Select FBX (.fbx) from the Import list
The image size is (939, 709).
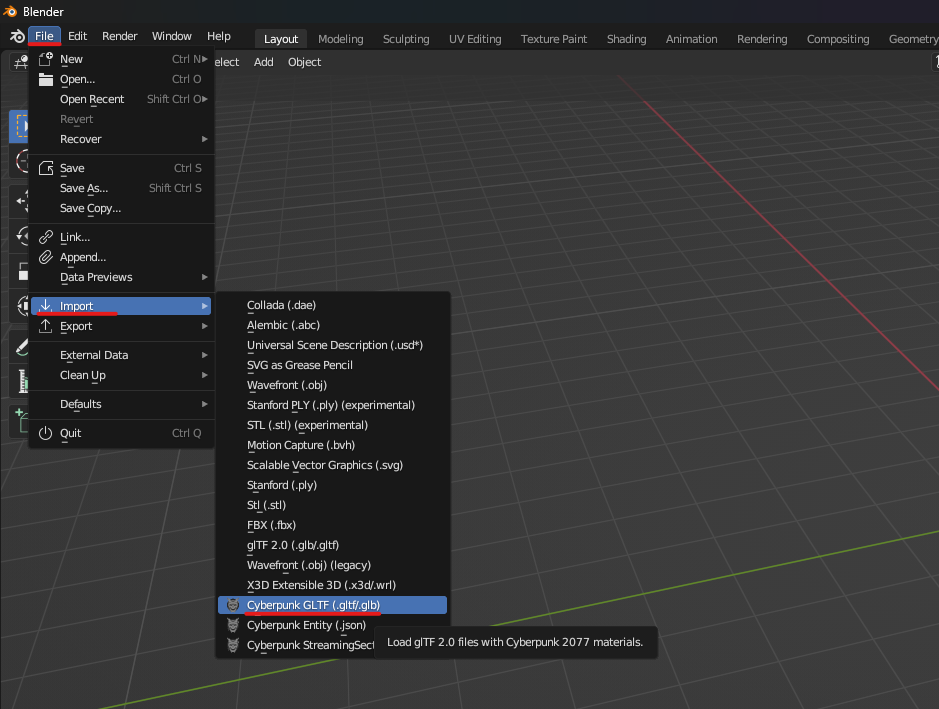tap(271, 525)
